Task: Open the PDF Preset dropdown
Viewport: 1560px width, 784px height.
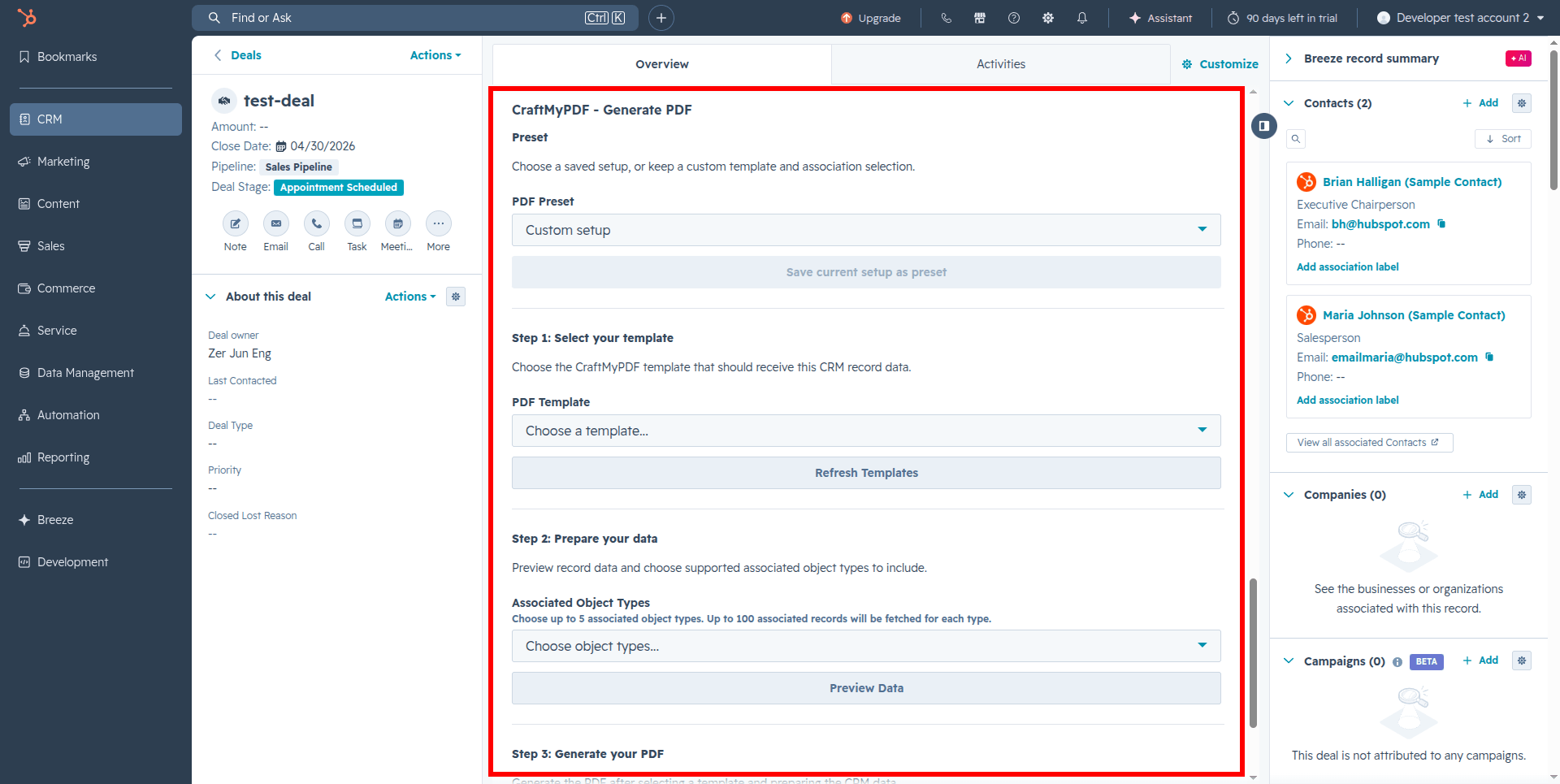Action: coord(866,230)
